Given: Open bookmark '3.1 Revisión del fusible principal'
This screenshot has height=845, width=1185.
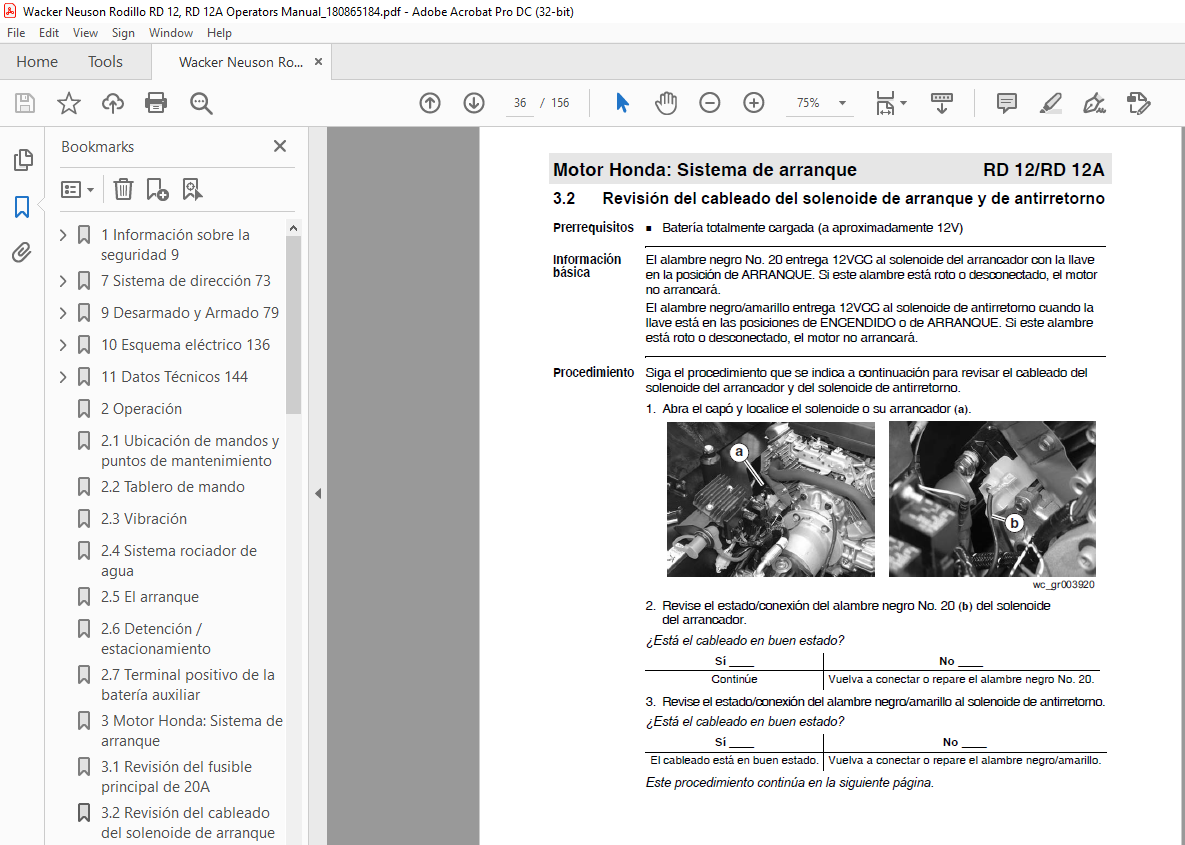Looking at the screenshot, I should 176,777.
